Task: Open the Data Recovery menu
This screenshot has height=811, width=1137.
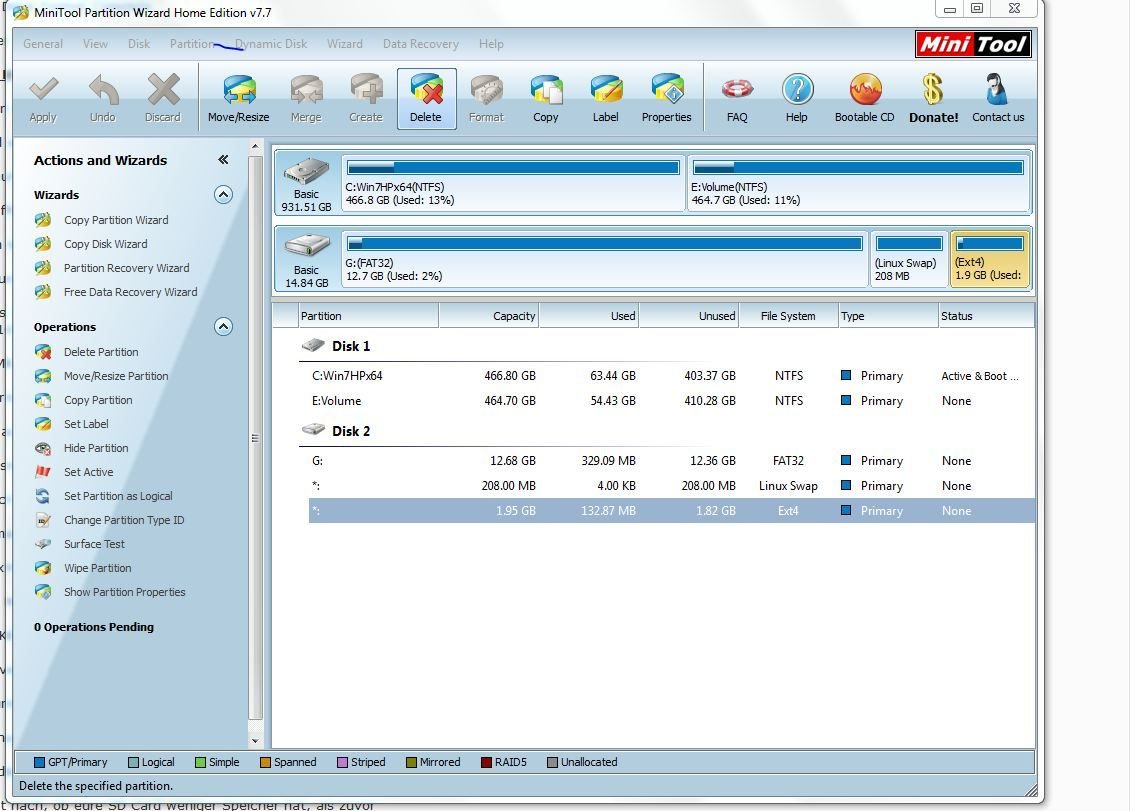Action: click(421, 44)
